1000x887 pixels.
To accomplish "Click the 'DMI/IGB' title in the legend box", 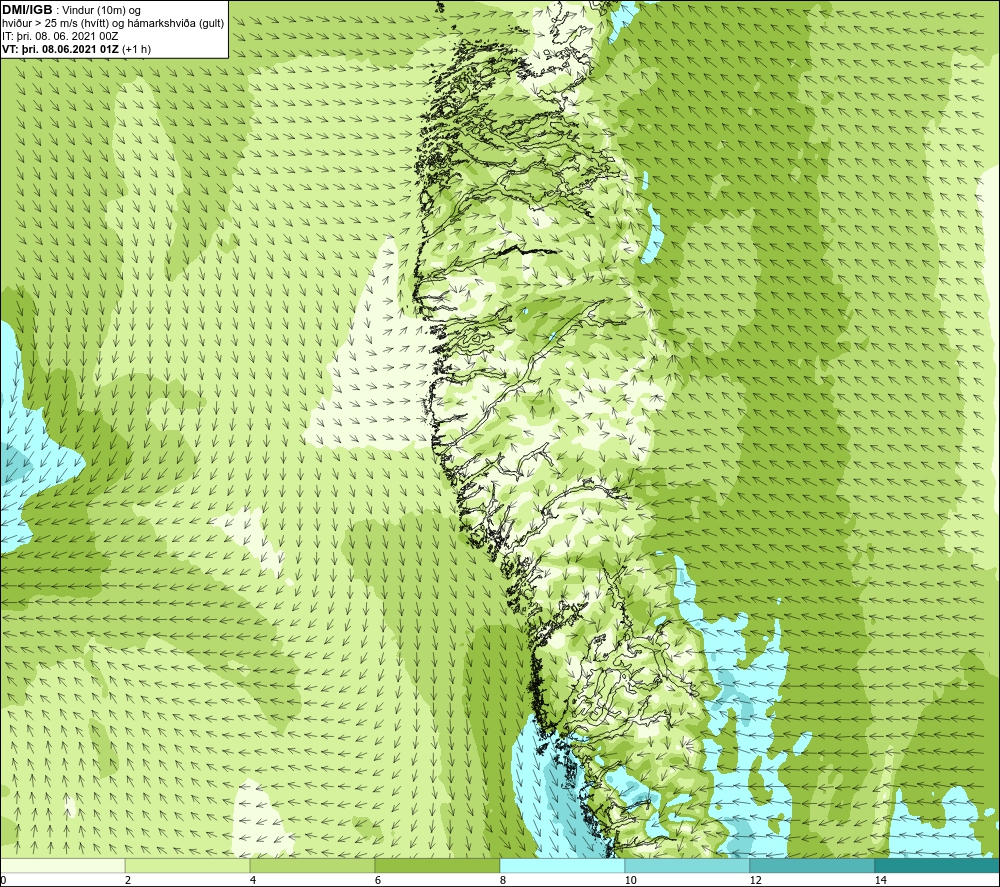I will pyautogui.click(x=27, y=10).
